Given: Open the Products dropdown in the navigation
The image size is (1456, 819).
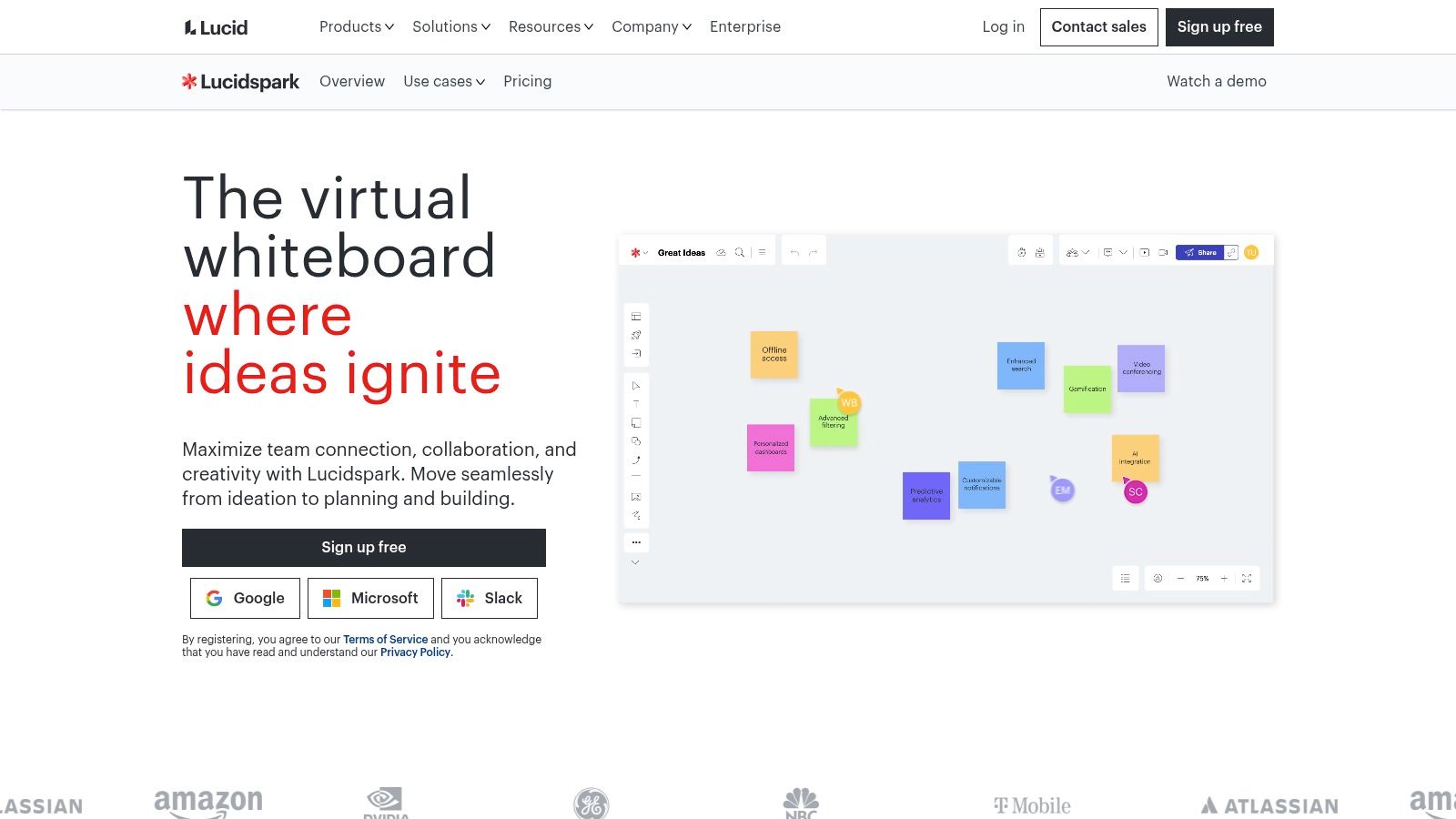Looking at the screenshot, I should click(x=355, y=26).
